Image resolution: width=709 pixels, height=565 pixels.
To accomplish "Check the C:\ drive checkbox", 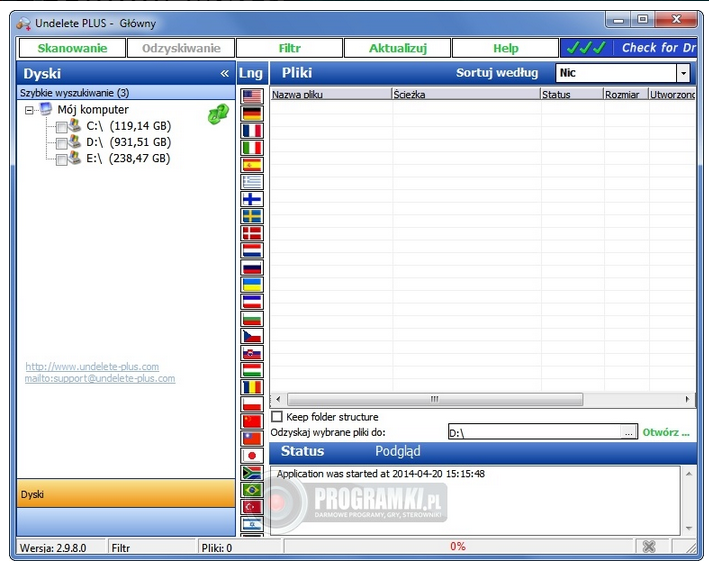I will 61,127.
